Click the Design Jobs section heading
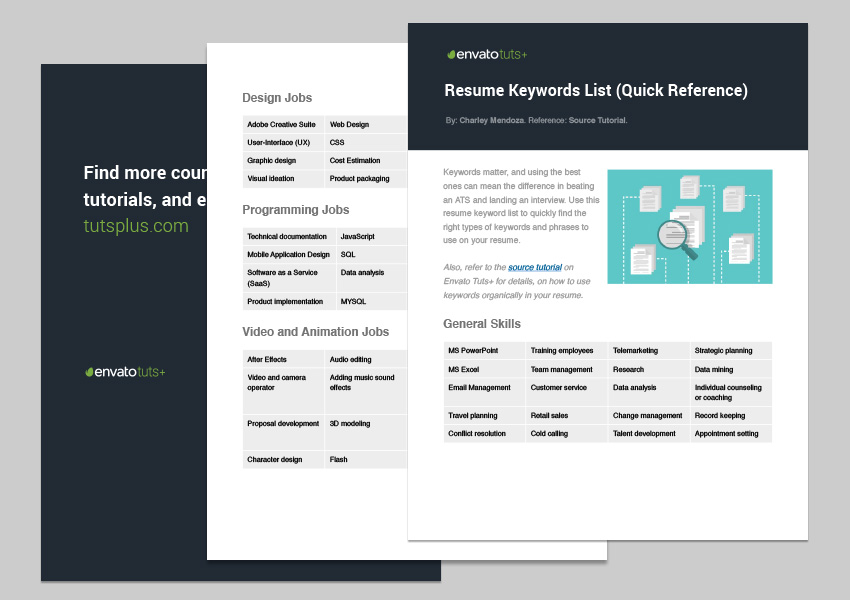 pyautogui.click(x=277, y=98)
